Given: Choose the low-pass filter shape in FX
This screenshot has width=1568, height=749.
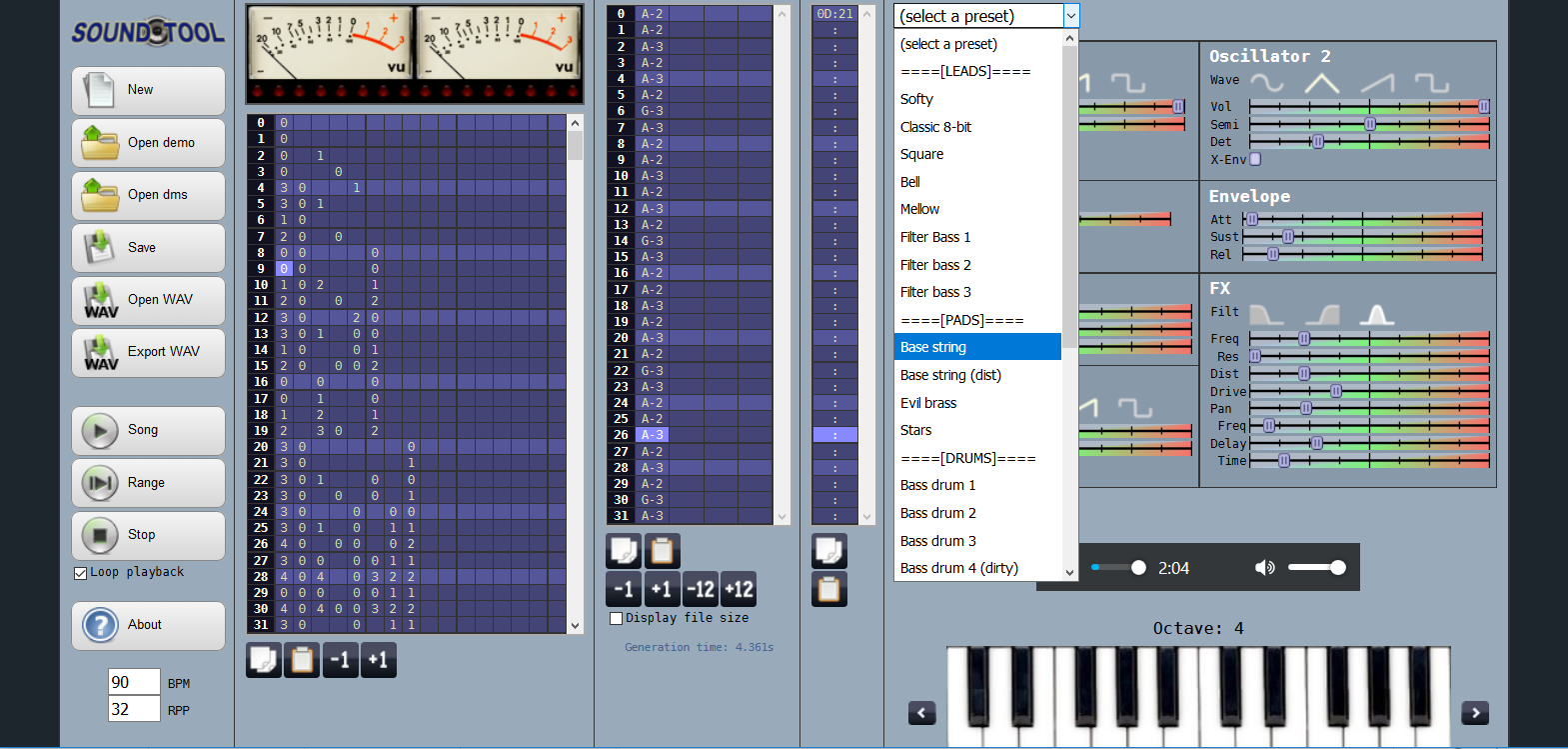Looking at the screenshot, I should click(1266, 314).
